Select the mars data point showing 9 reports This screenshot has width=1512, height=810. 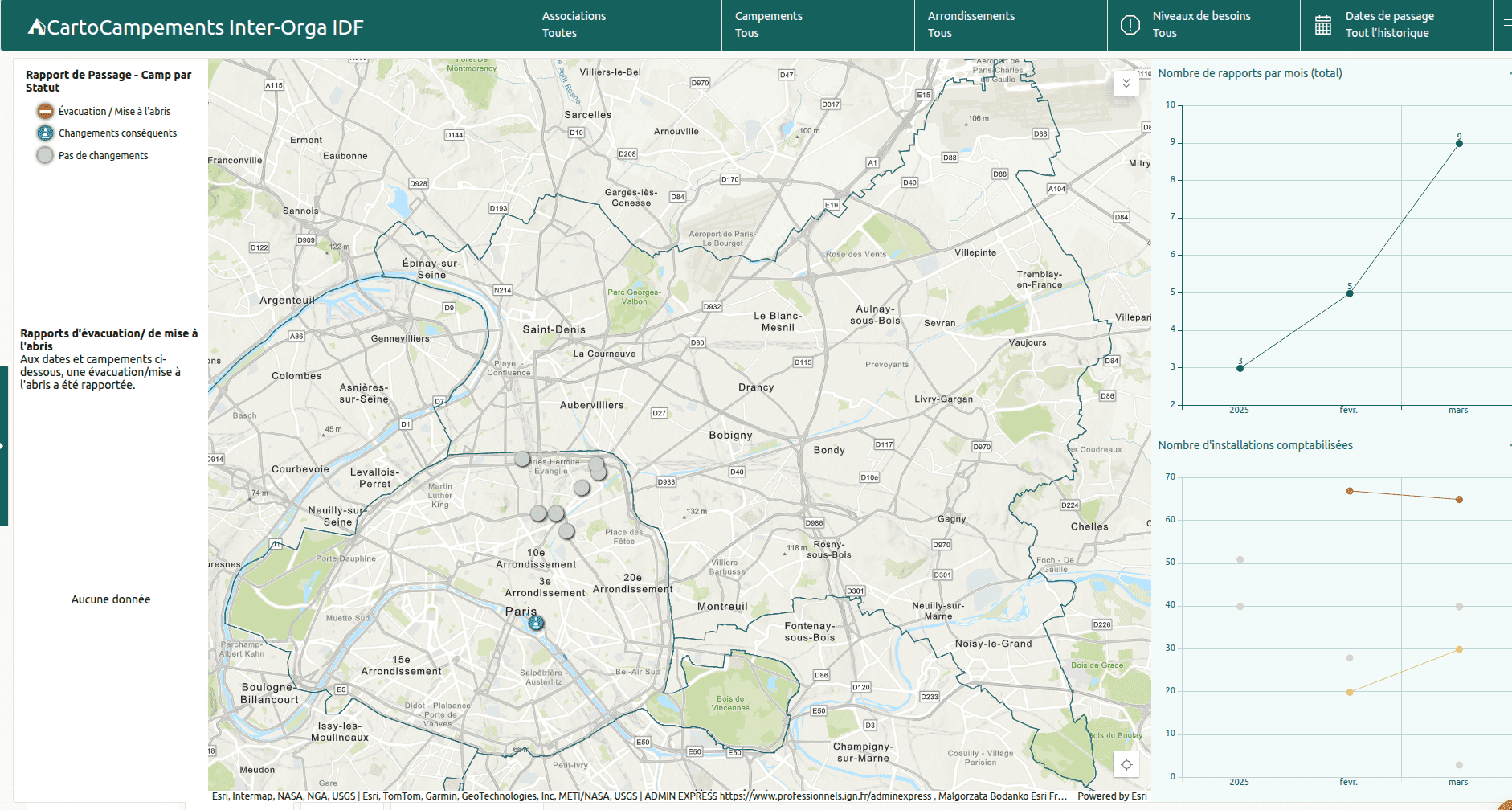(x=1459, y=144)
